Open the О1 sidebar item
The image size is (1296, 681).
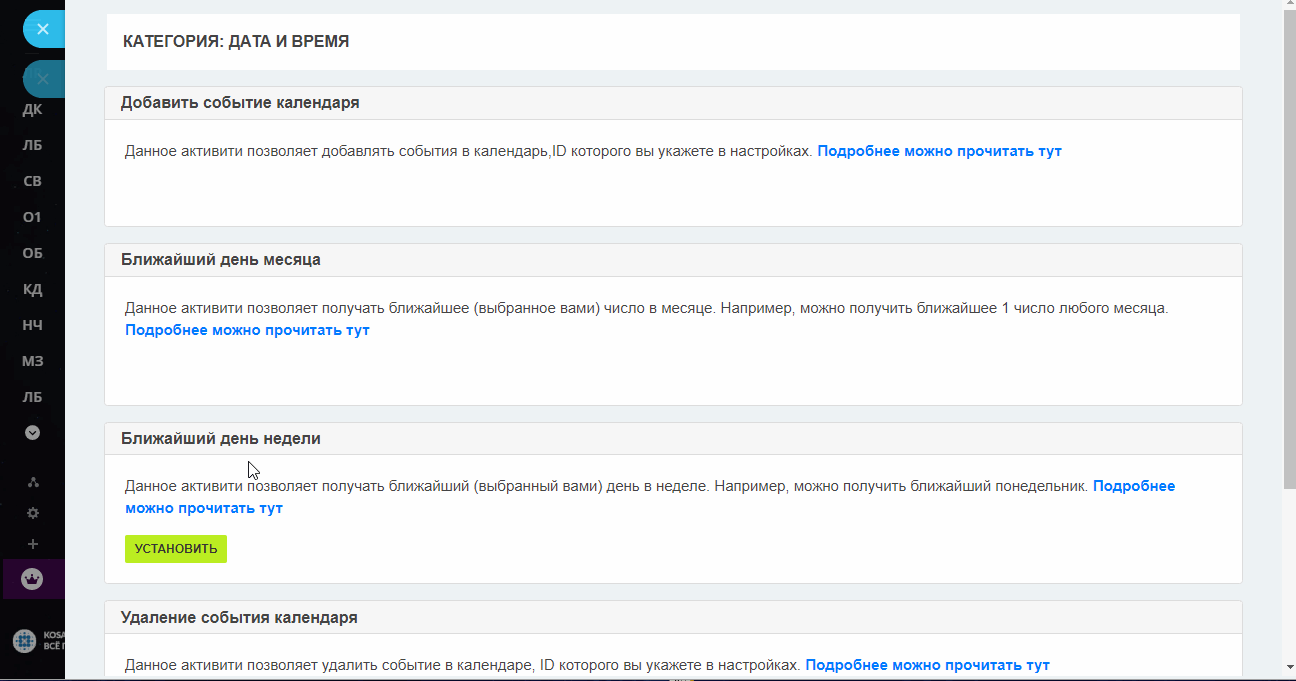click(32, 217)
